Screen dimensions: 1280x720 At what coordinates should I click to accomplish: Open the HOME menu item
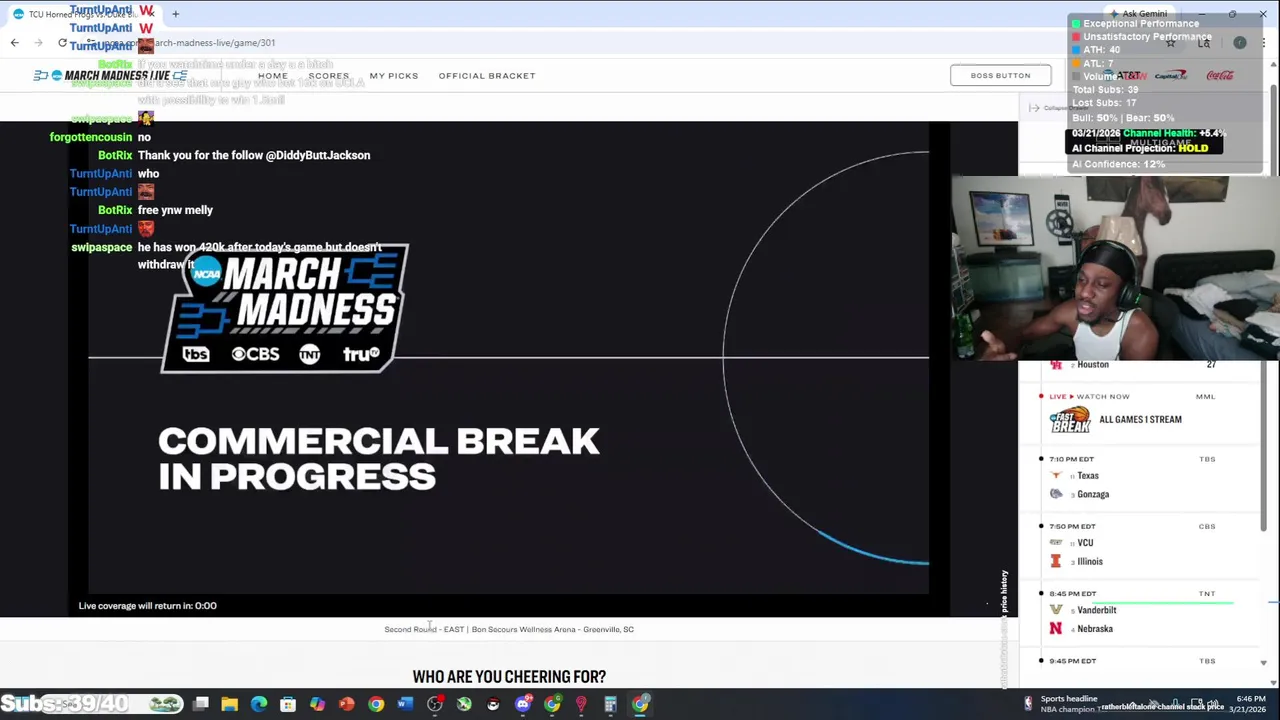pos(272,76)
